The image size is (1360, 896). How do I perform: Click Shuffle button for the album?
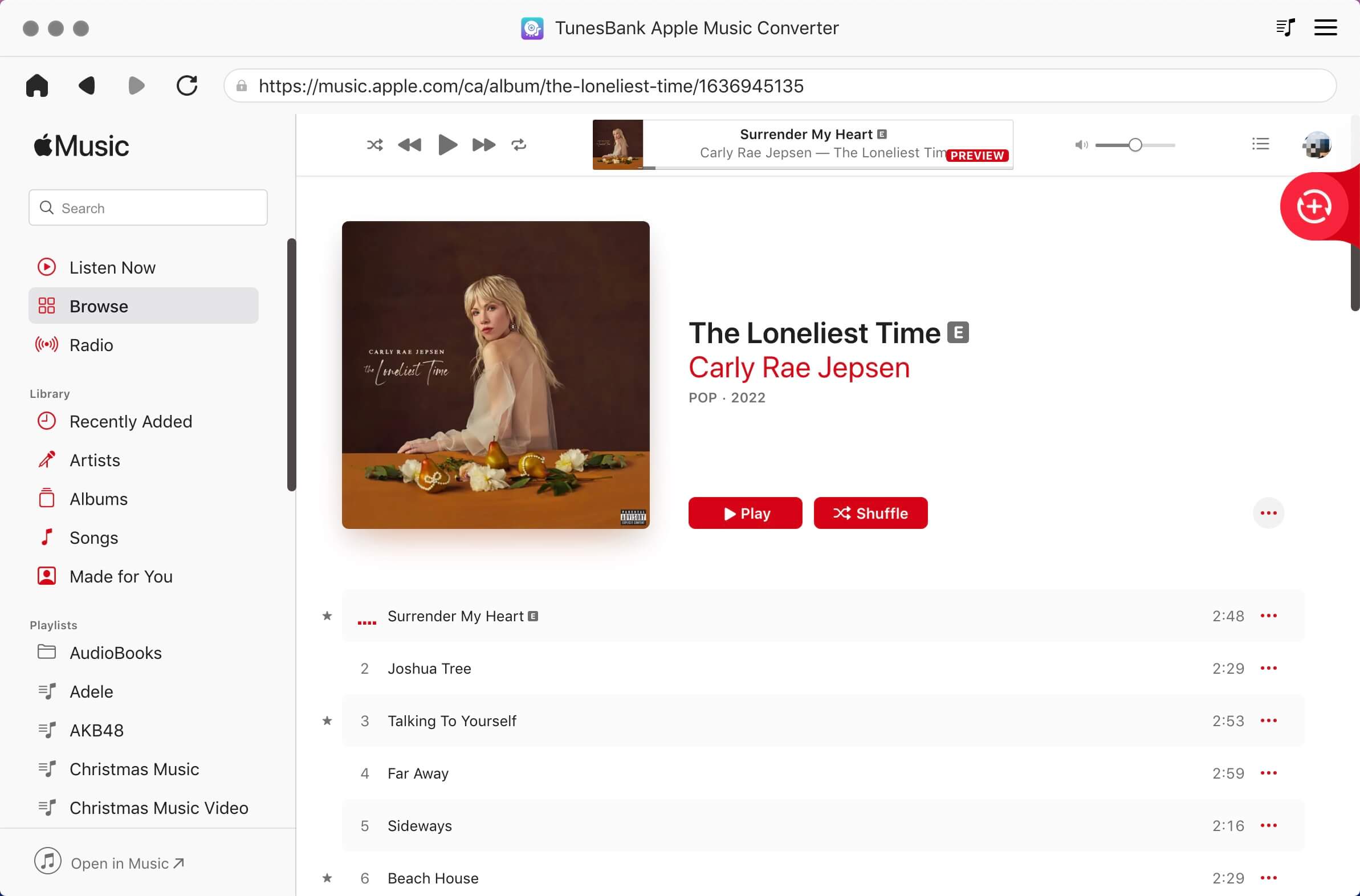click(x=870, y=513)
